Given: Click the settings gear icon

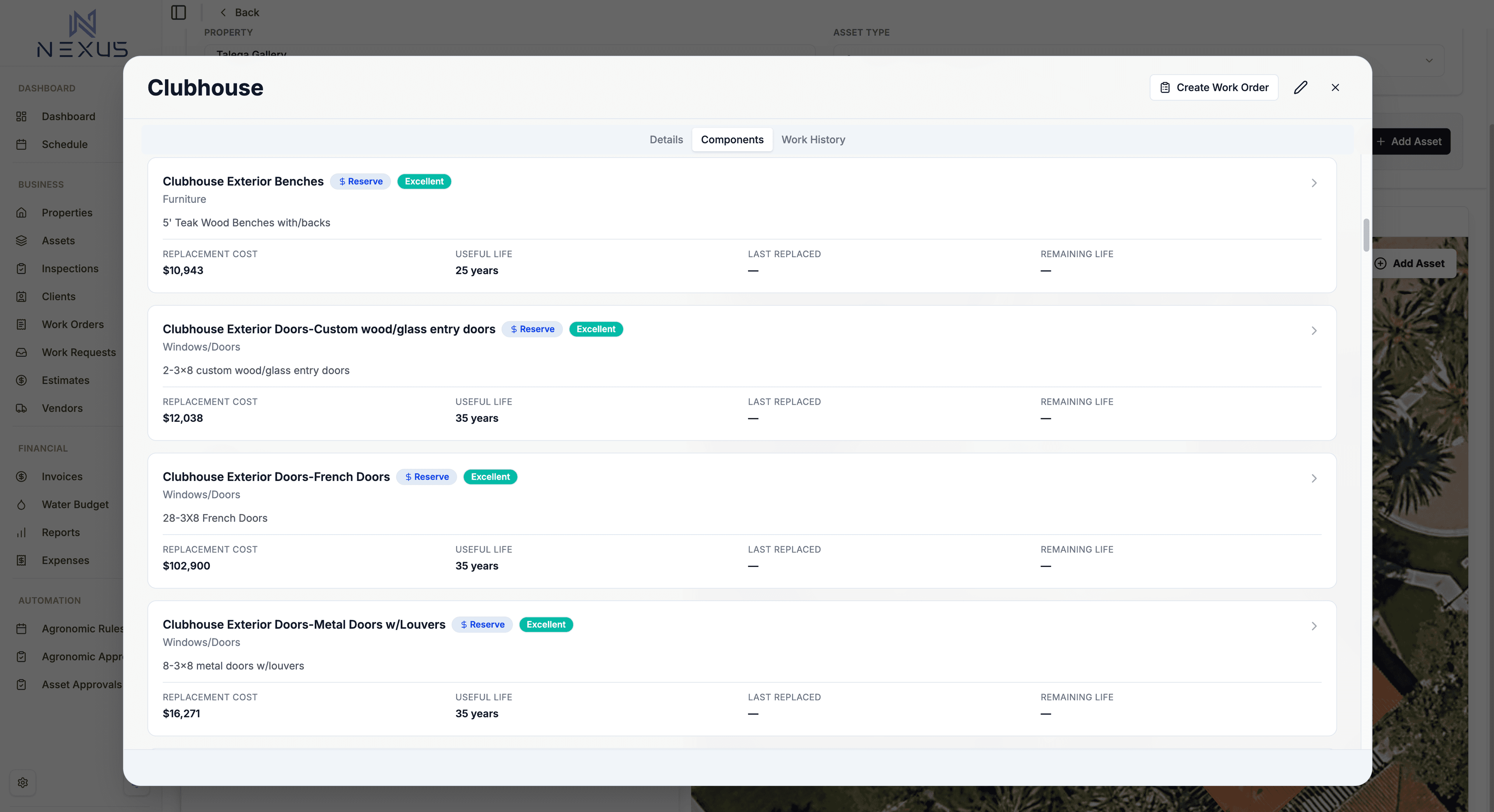Looking at the screenshot, I should pyautogui.click(x=23, y=782).
